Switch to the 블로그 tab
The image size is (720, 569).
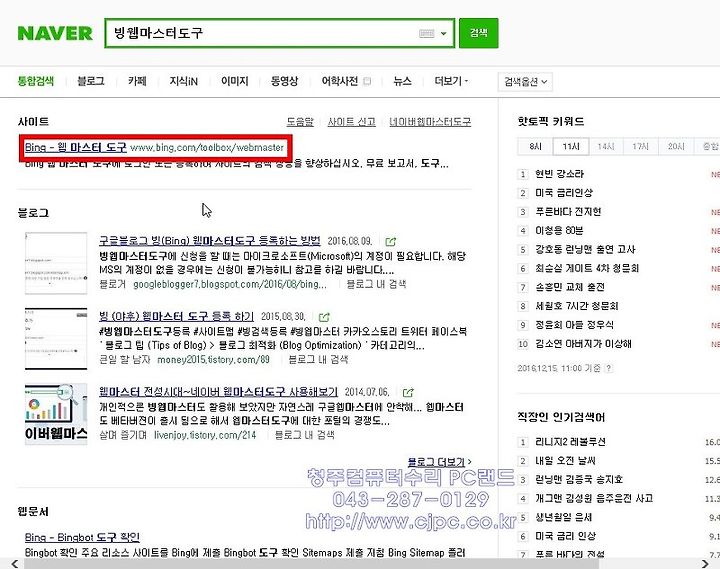coord(91,81)
